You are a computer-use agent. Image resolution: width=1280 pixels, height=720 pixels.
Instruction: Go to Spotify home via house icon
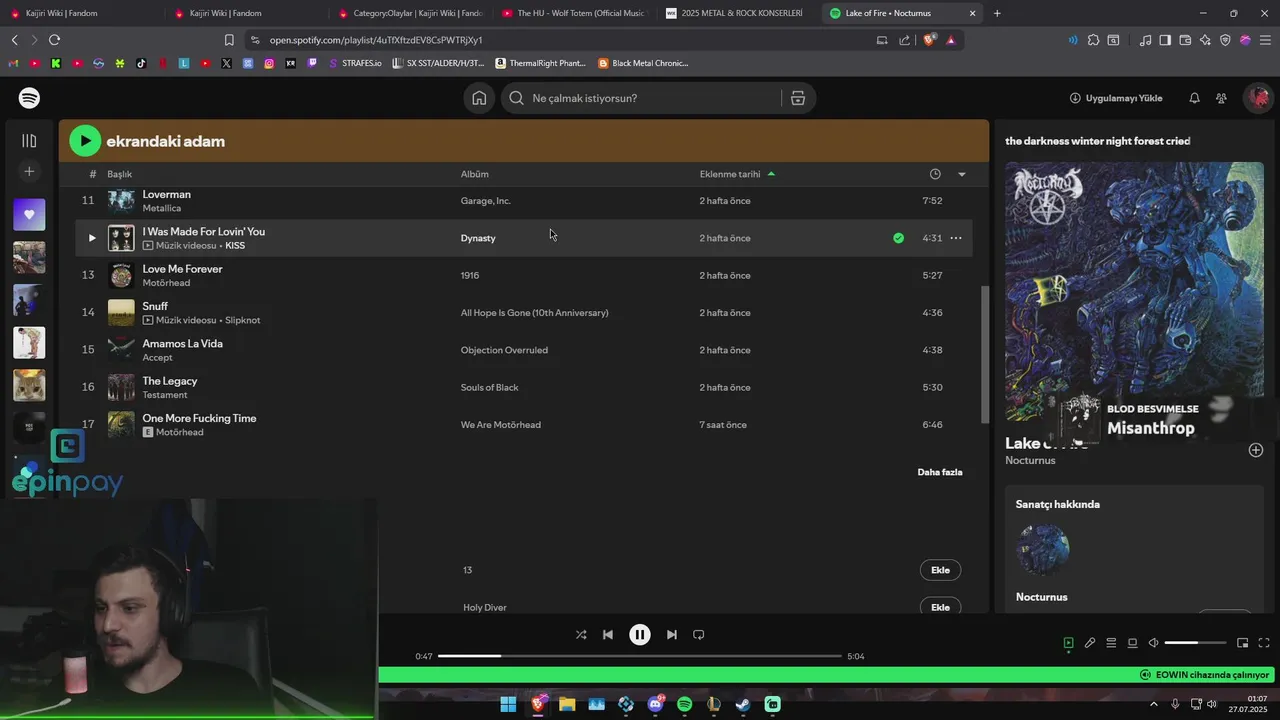479,98
